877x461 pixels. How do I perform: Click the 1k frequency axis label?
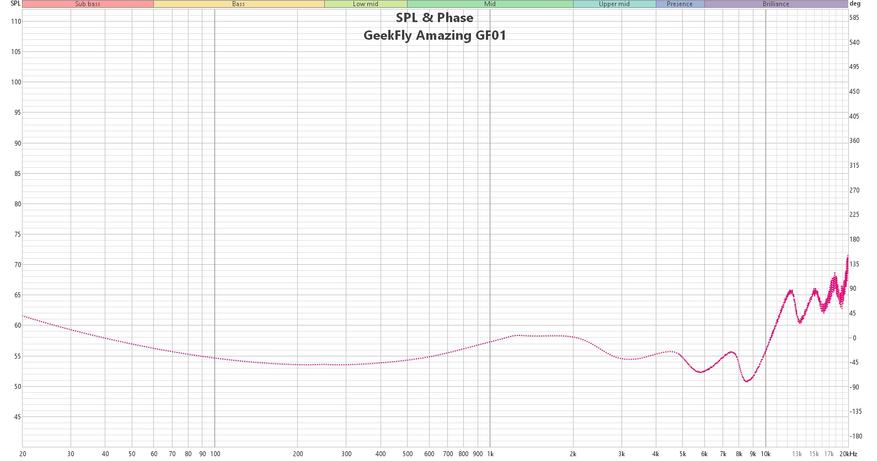491,454
